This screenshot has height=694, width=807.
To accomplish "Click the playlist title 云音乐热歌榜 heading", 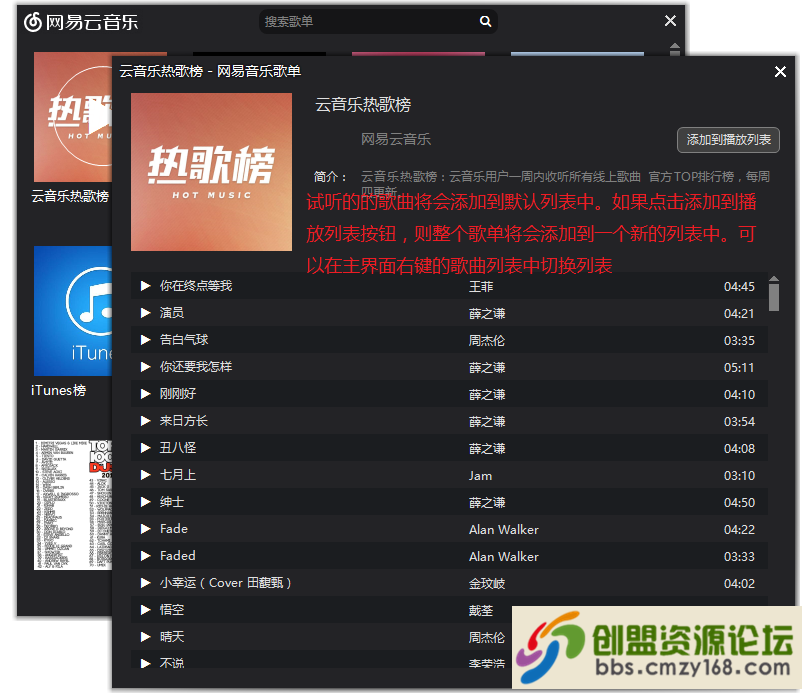I will click(363, 105).
